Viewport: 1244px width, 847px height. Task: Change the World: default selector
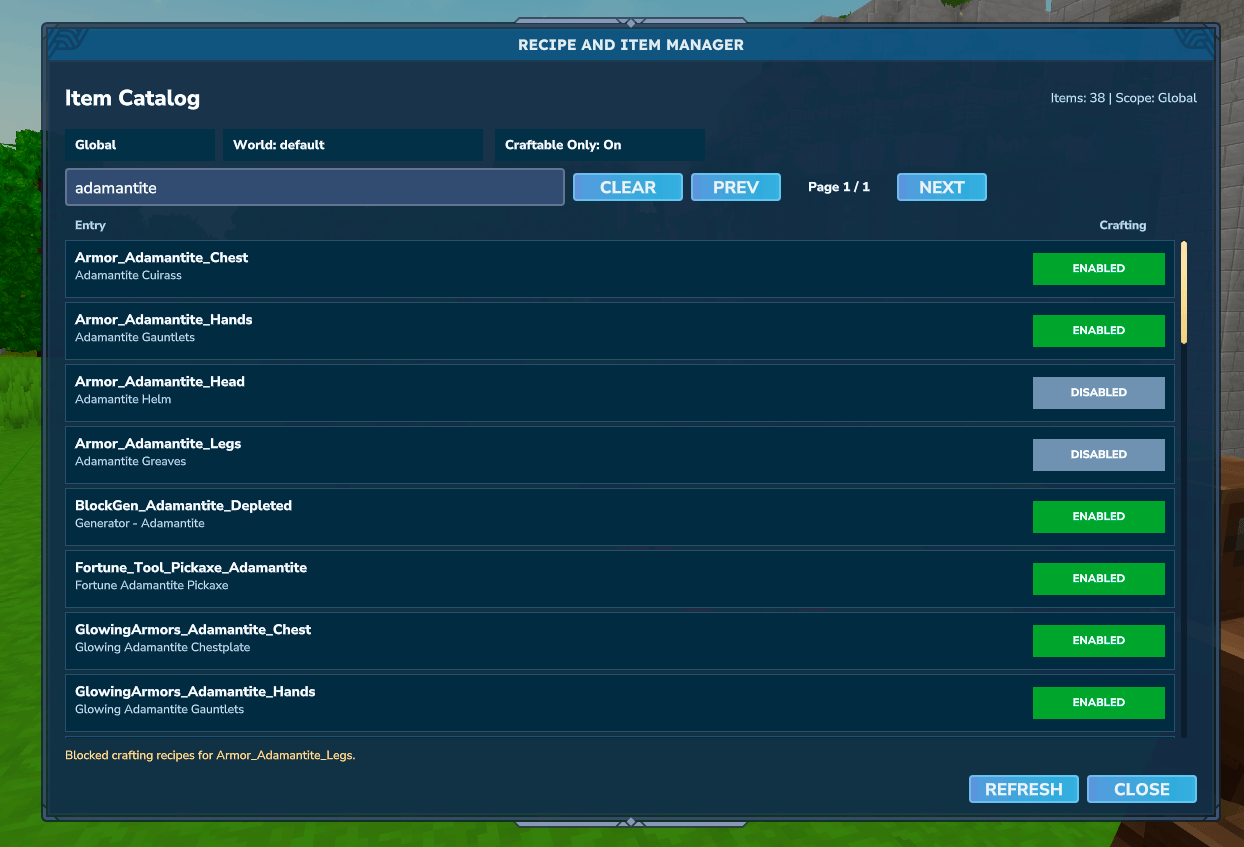click(353, 145)
